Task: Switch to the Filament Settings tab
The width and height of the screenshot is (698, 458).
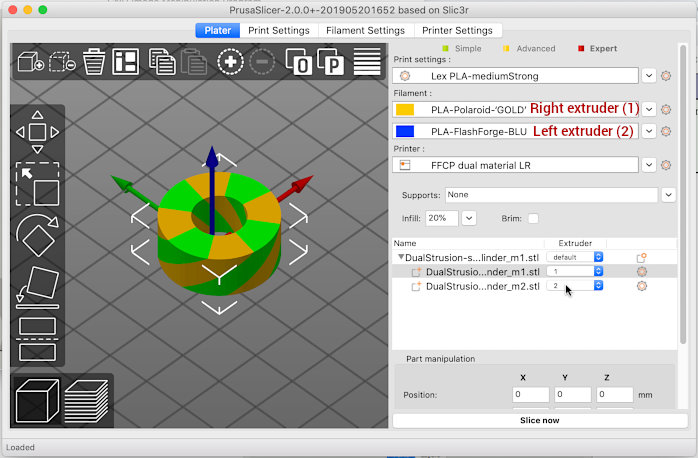Action: pos(365,30)
